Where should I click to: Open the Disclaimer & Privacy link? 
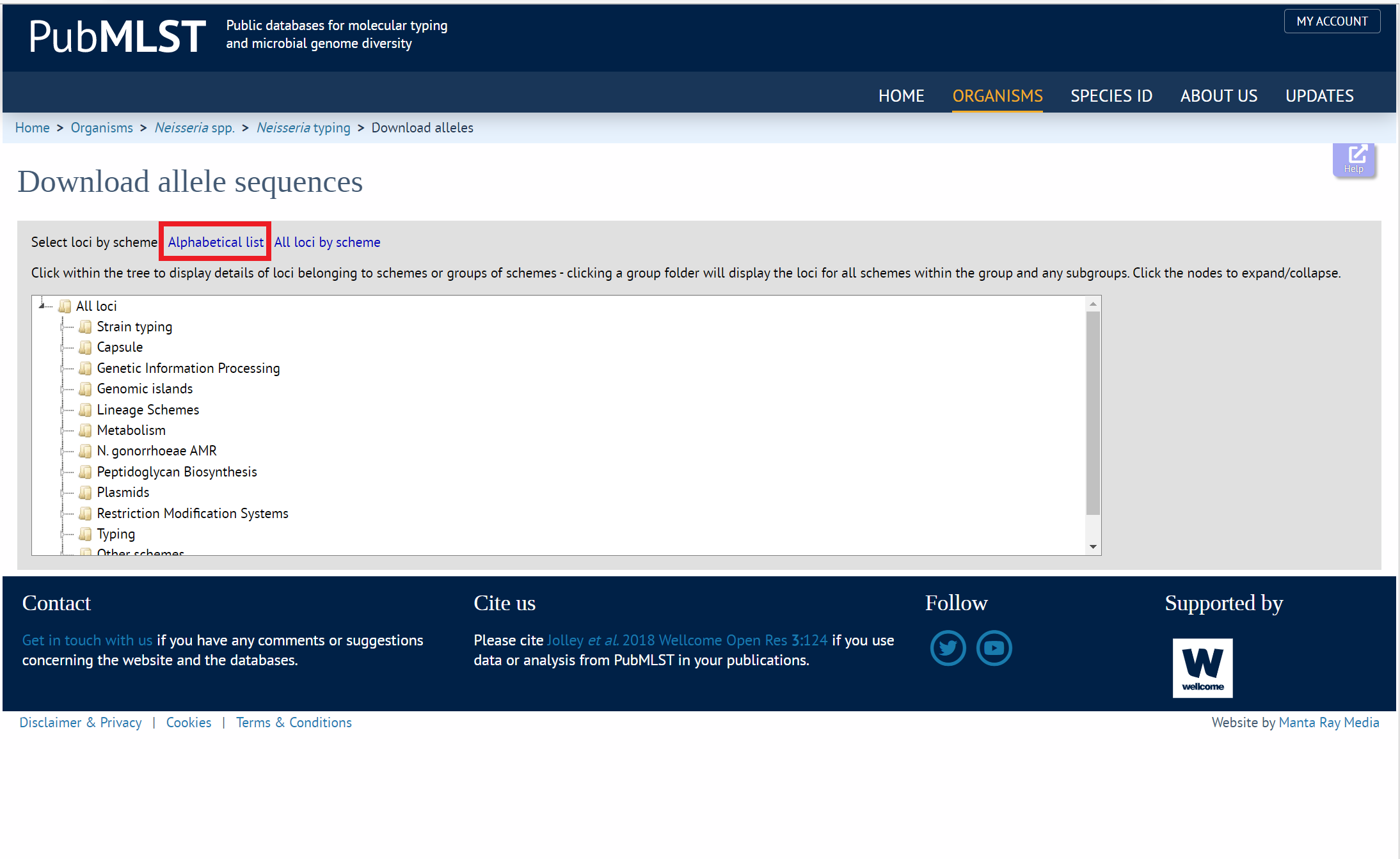click(81, 723)
